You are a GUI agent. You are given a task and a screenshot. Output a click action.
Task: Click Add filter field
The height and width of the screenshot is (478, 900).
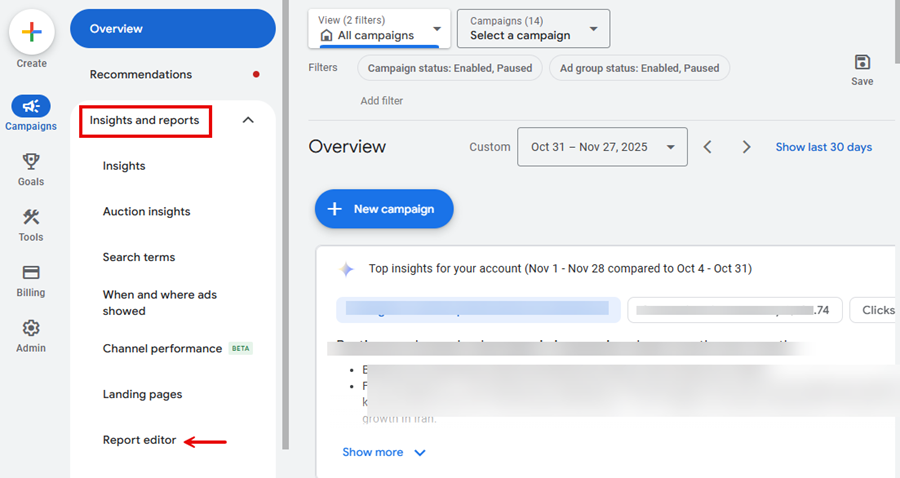[382, 100]
